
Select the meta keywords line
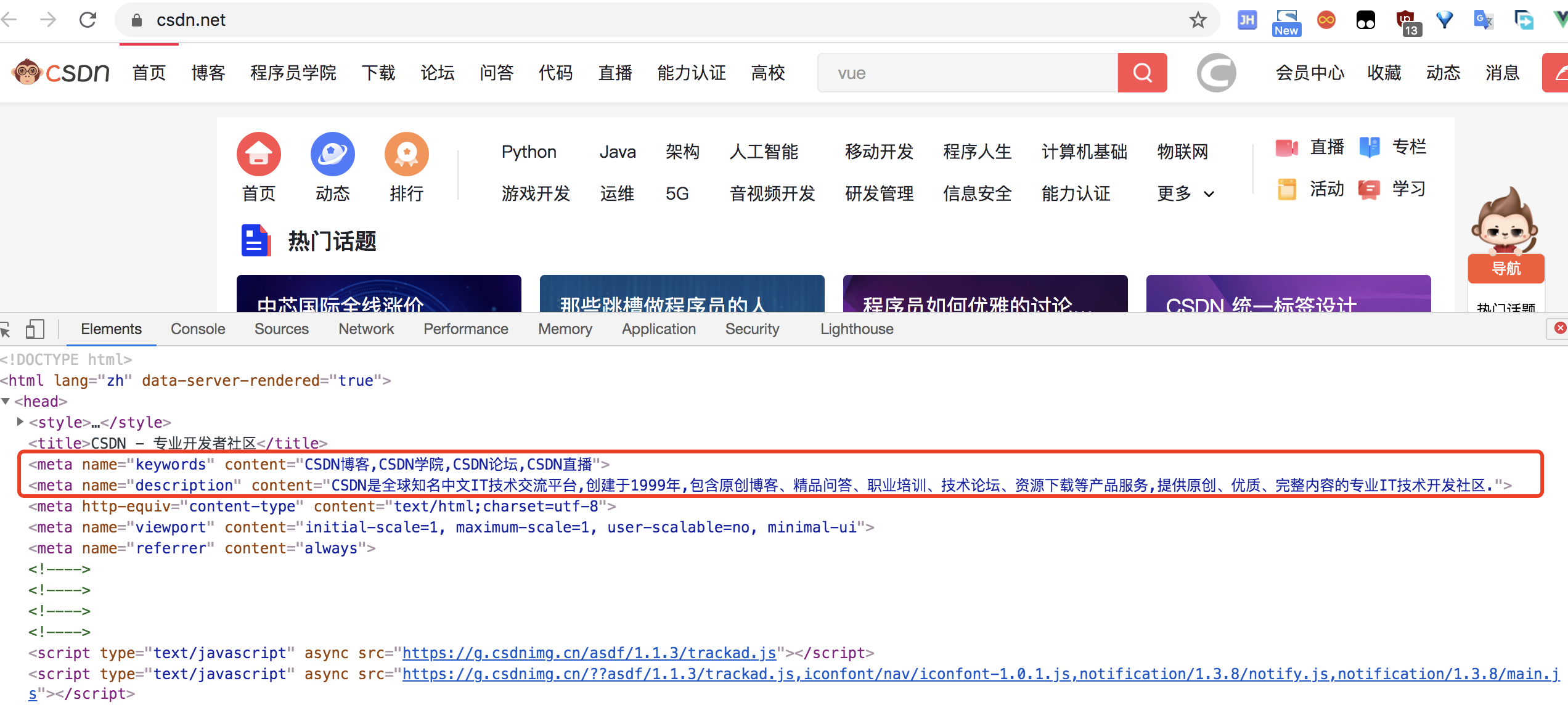tap(319, 464)
